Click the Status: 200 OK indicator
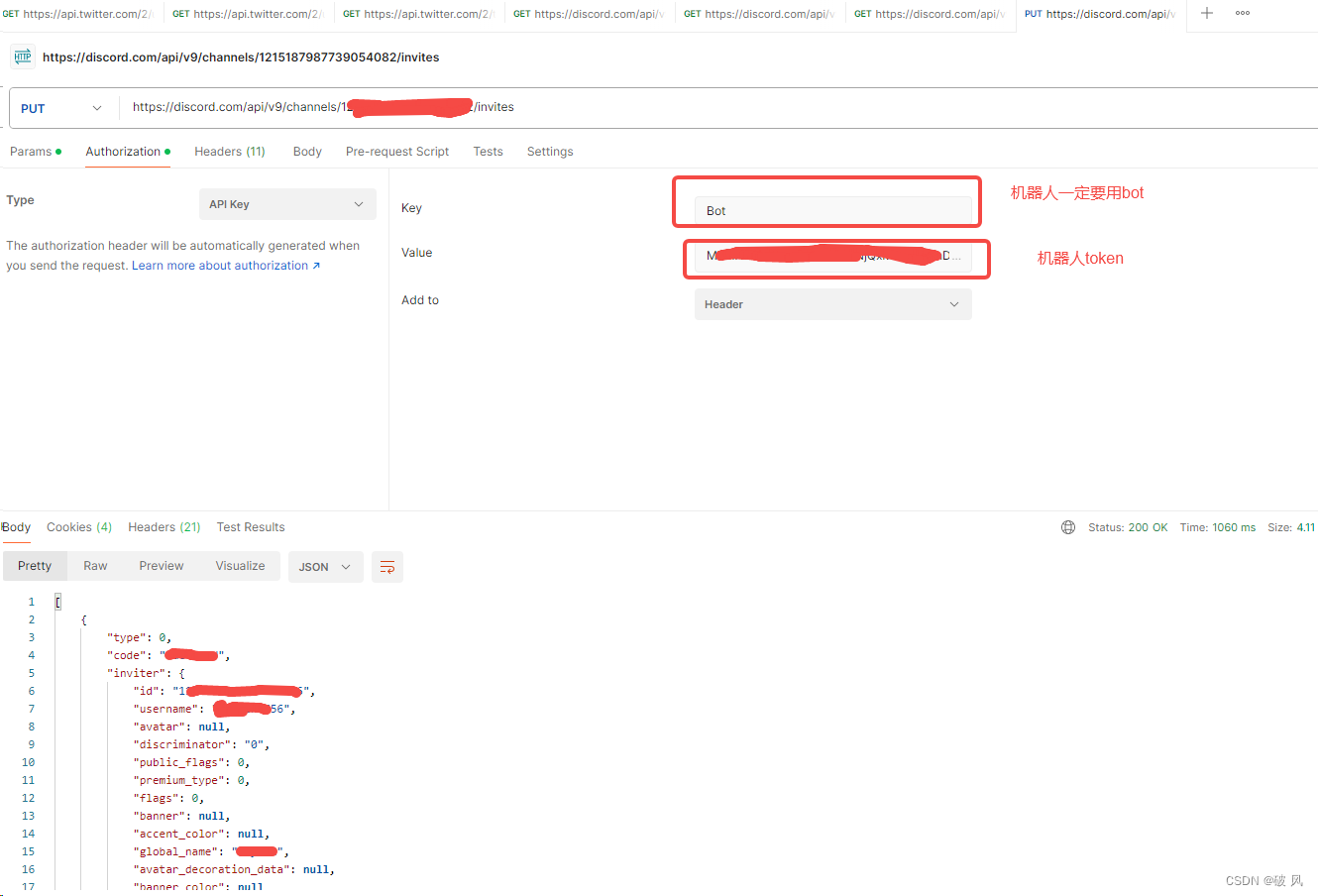The width and height of the screenshot is (1318, 896). 1128,527
